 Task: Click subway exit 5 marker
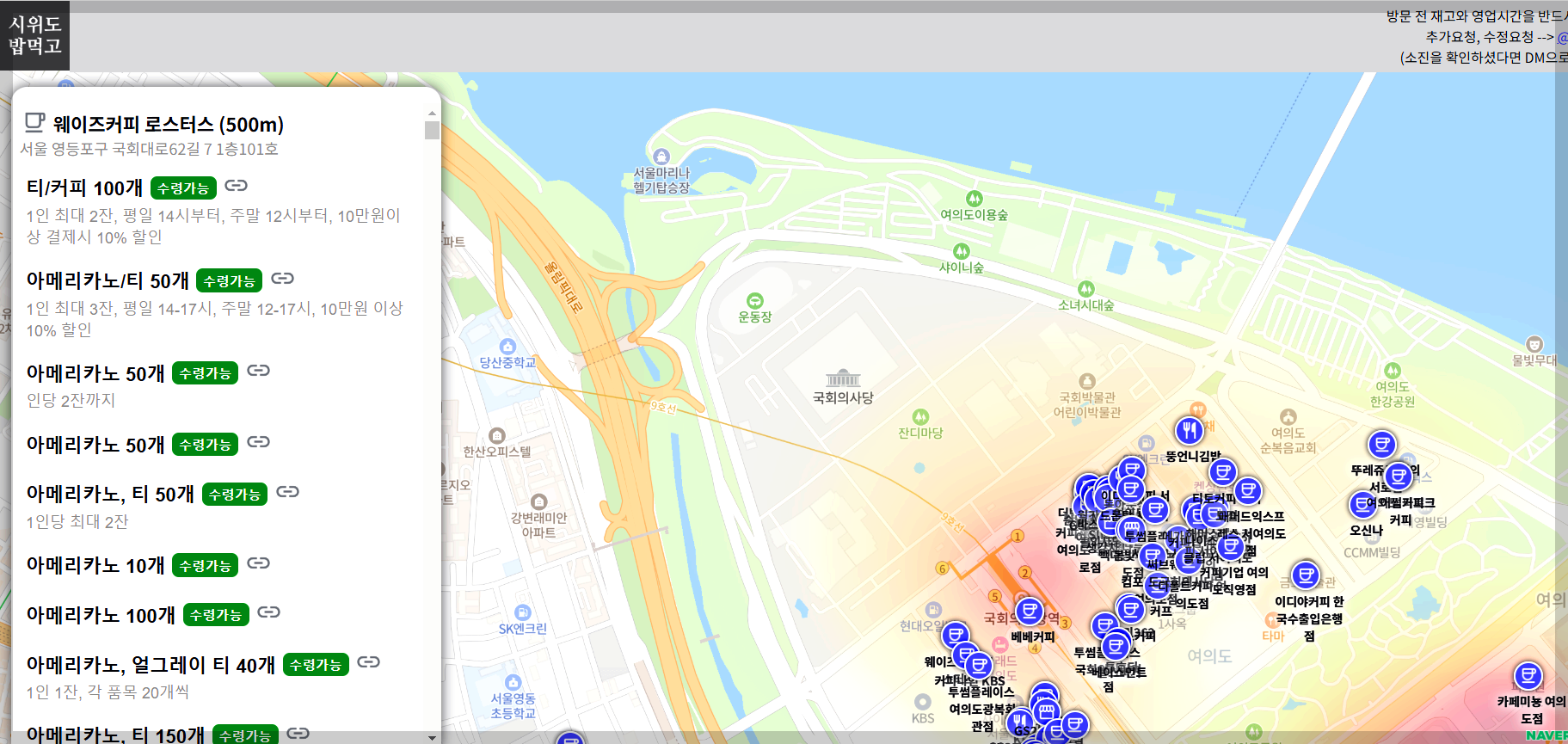(x=995, y=596)
